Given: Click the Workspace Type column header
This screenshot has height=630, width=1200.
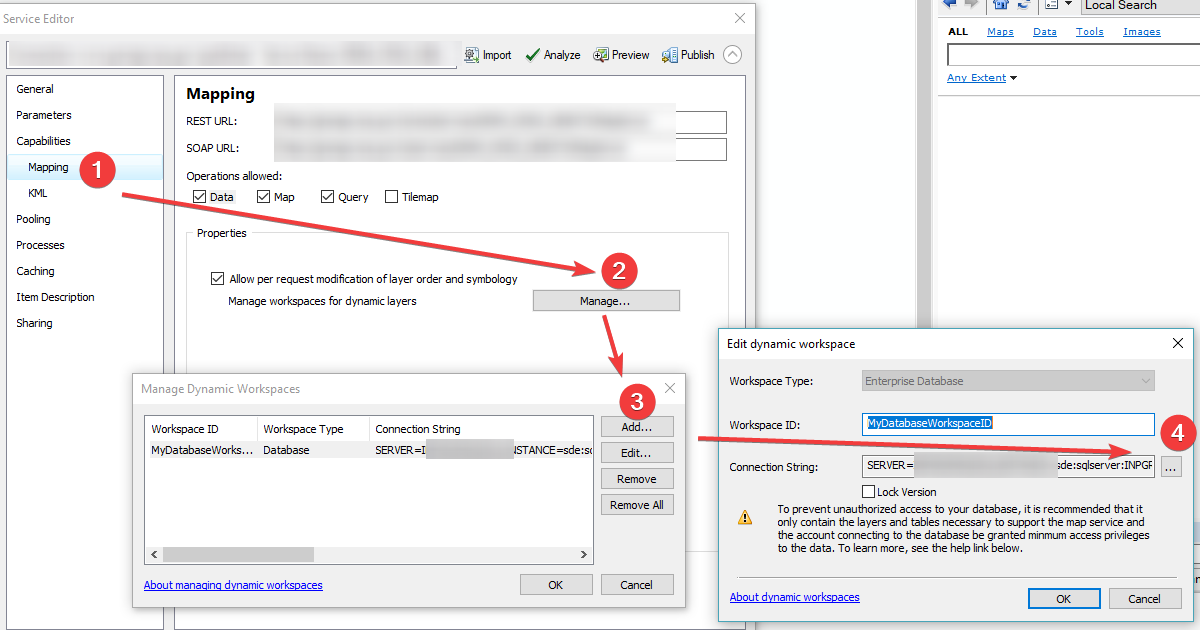Looking at the screenshot, I should pos(313,429).
